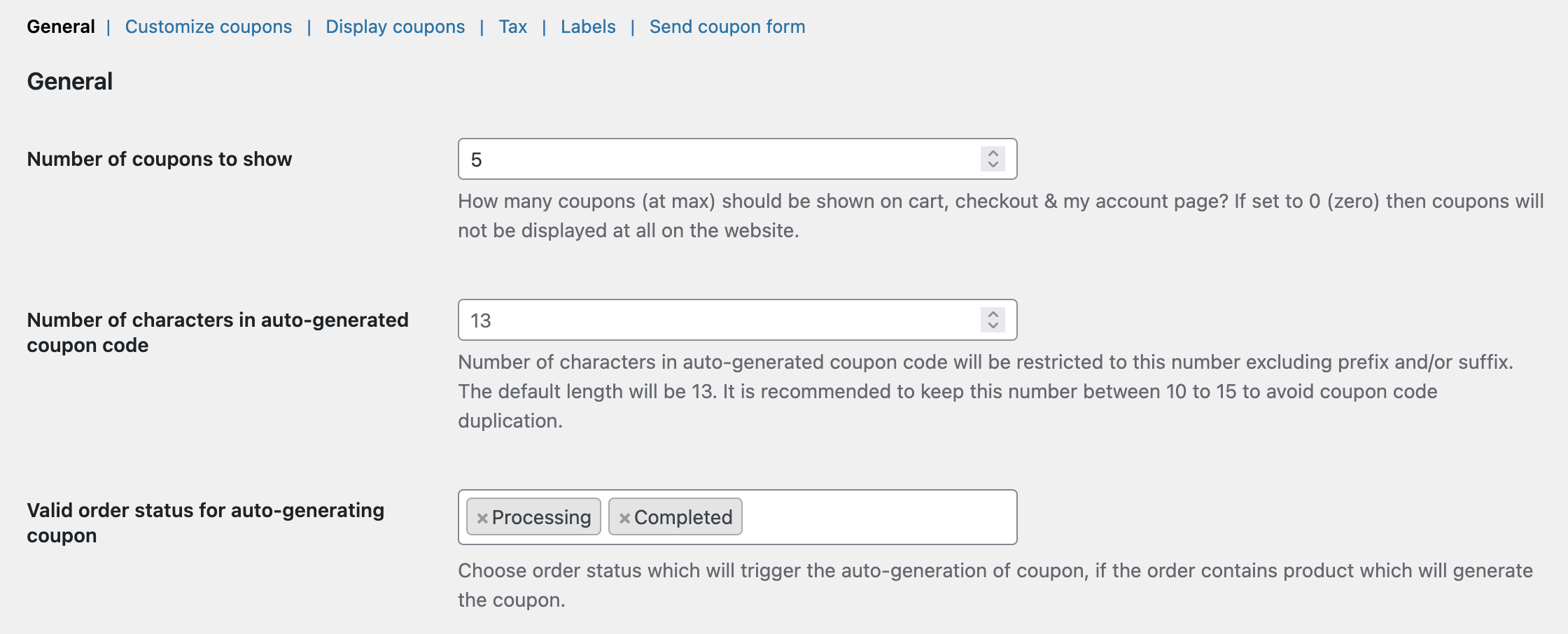Screen dimensions: 1568x634
Task: Remove the Completed status tag
Action: click(x=624, y=518)
